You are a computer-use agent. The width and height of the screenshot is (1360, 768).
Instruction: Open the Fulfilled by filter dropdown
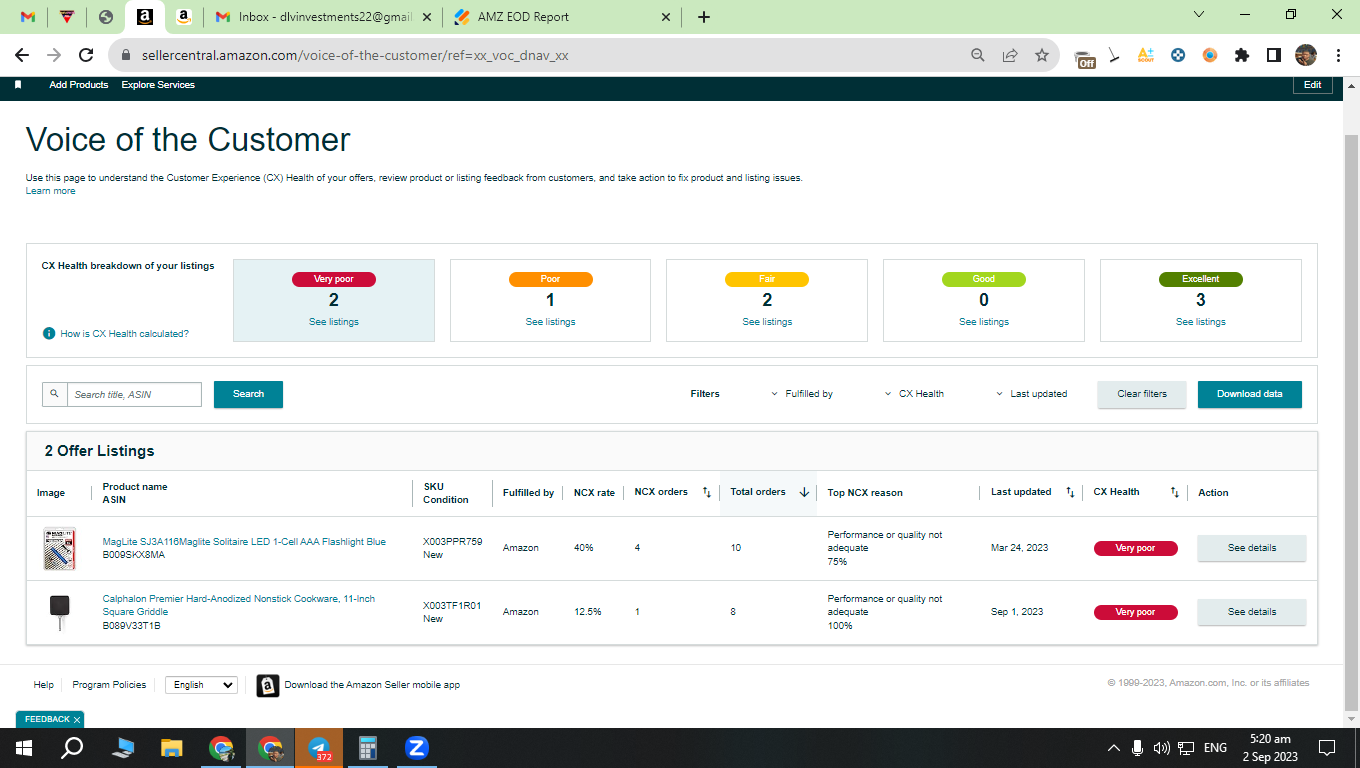click(802, 394)
